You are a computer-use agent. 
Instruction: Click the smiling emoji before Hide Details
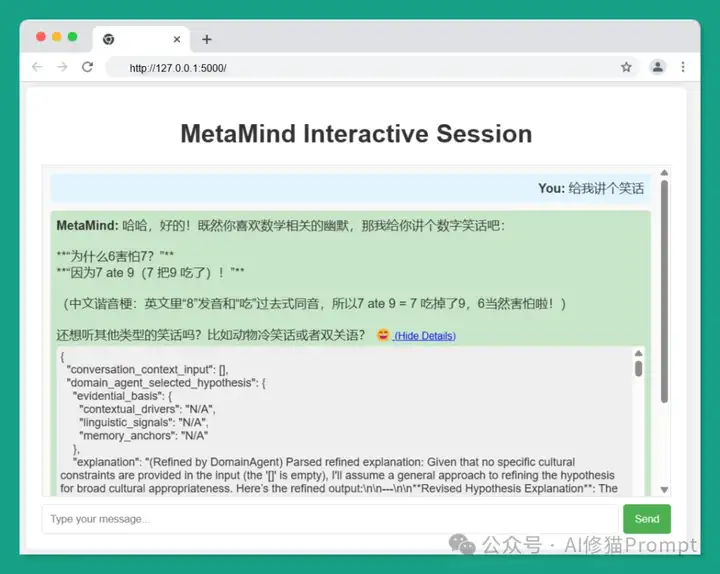pos(383,335)
